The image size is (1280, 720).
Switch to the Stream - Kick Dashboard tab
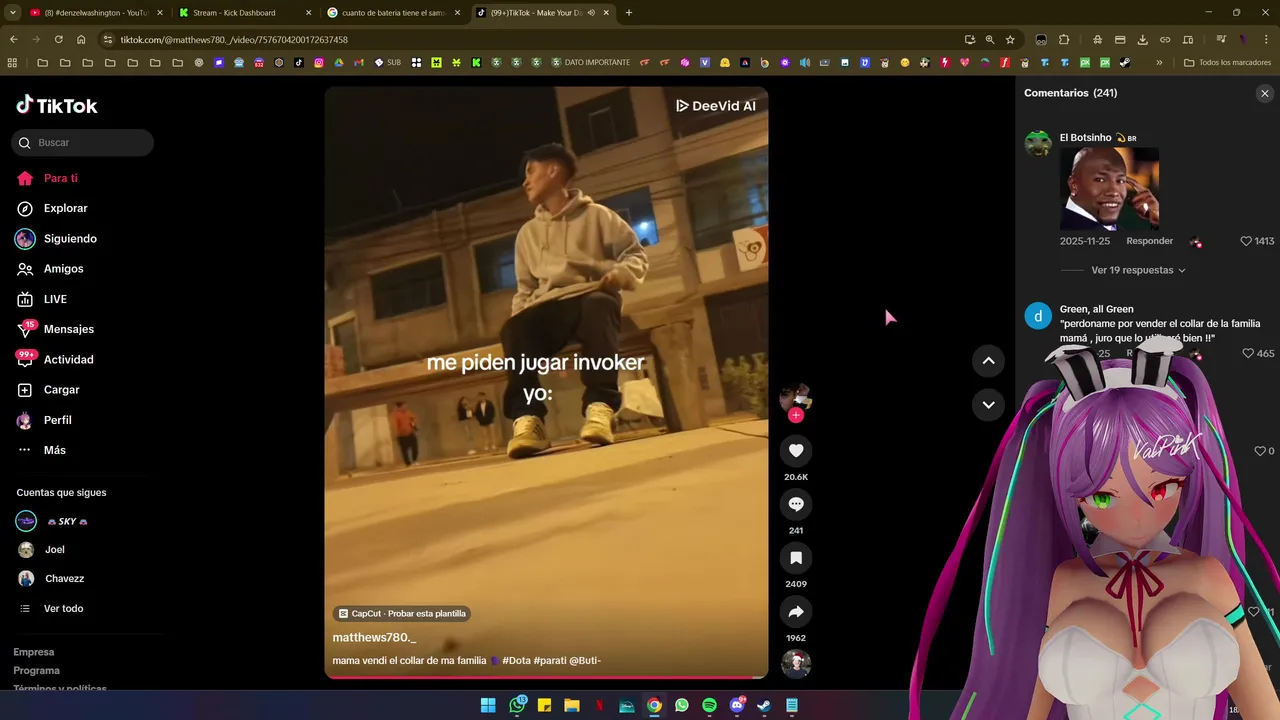[241, 13]
